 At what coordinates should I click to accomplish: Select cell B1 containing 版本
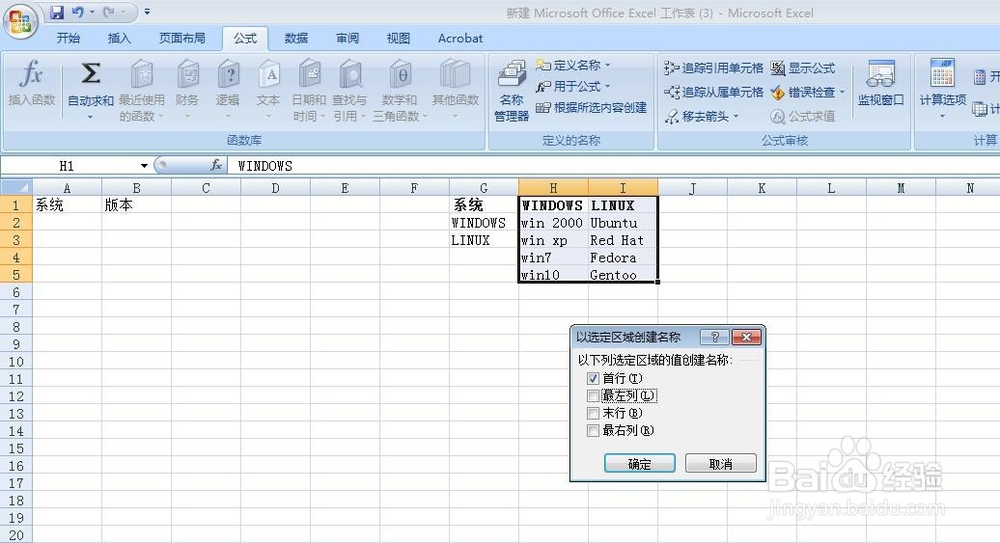(136, 205)
